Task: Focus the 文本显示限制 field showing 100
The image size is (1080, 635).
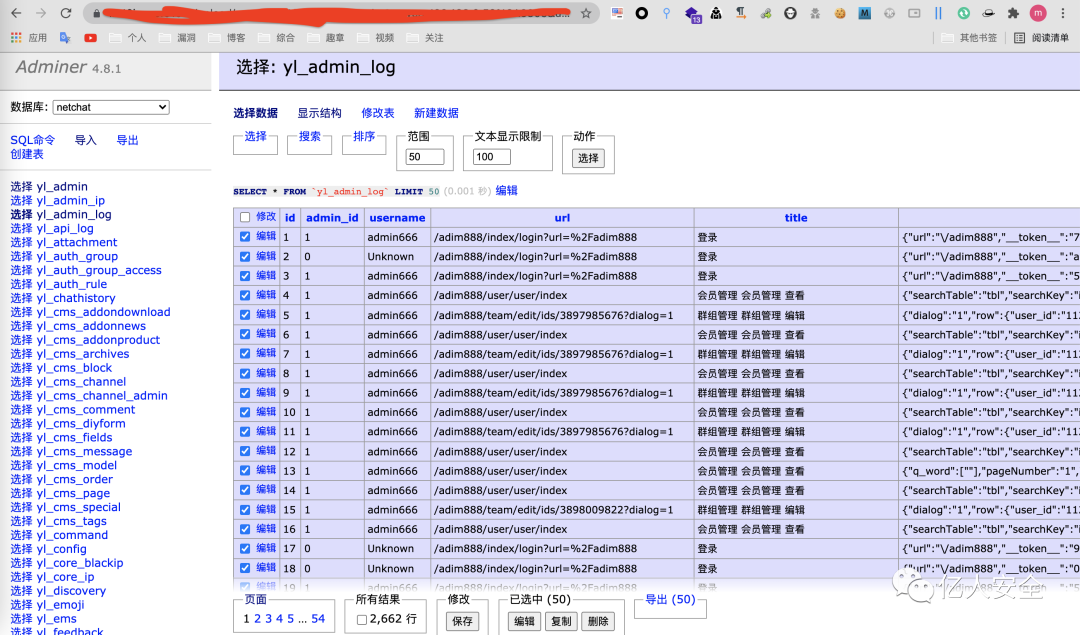Action: (492, 157)
